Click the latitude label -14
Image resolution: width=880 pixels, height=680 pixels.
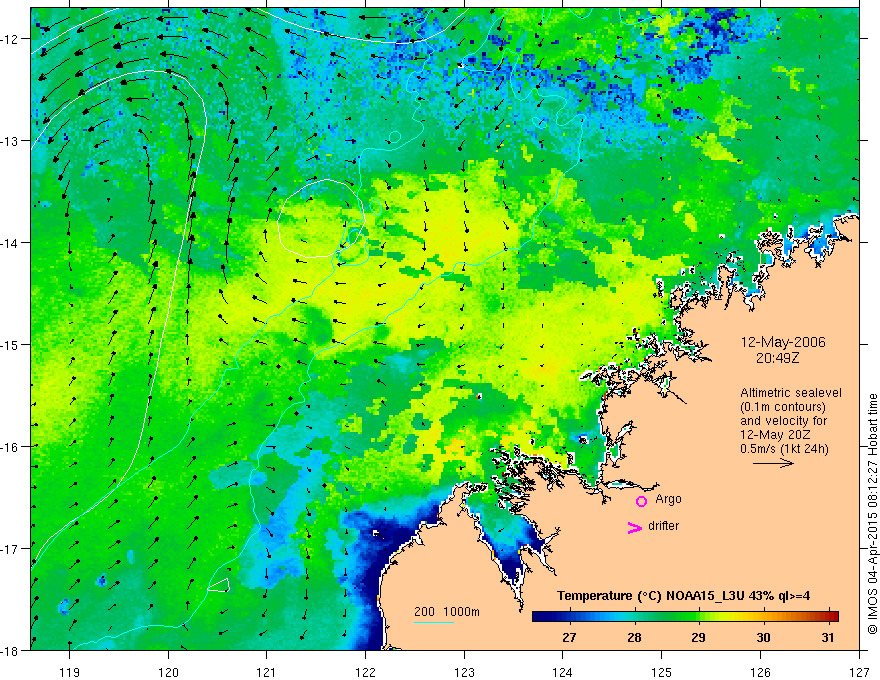pos(11,243)
